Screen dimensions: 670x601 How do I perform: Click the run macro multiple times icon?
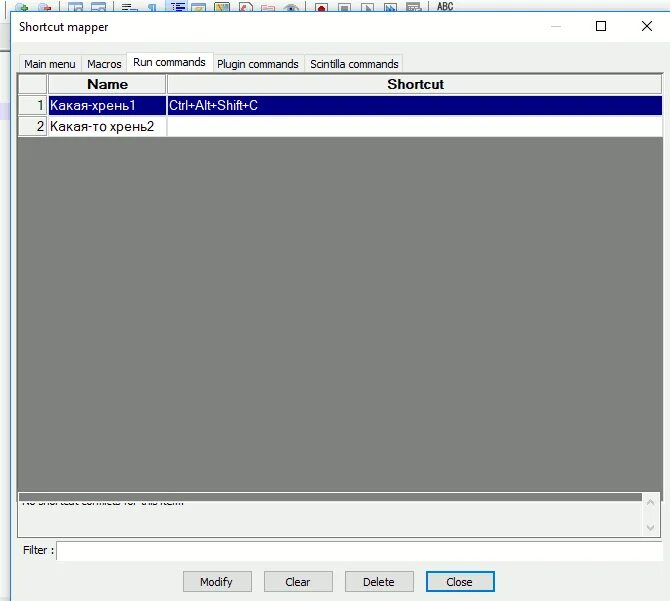point(390,6)
